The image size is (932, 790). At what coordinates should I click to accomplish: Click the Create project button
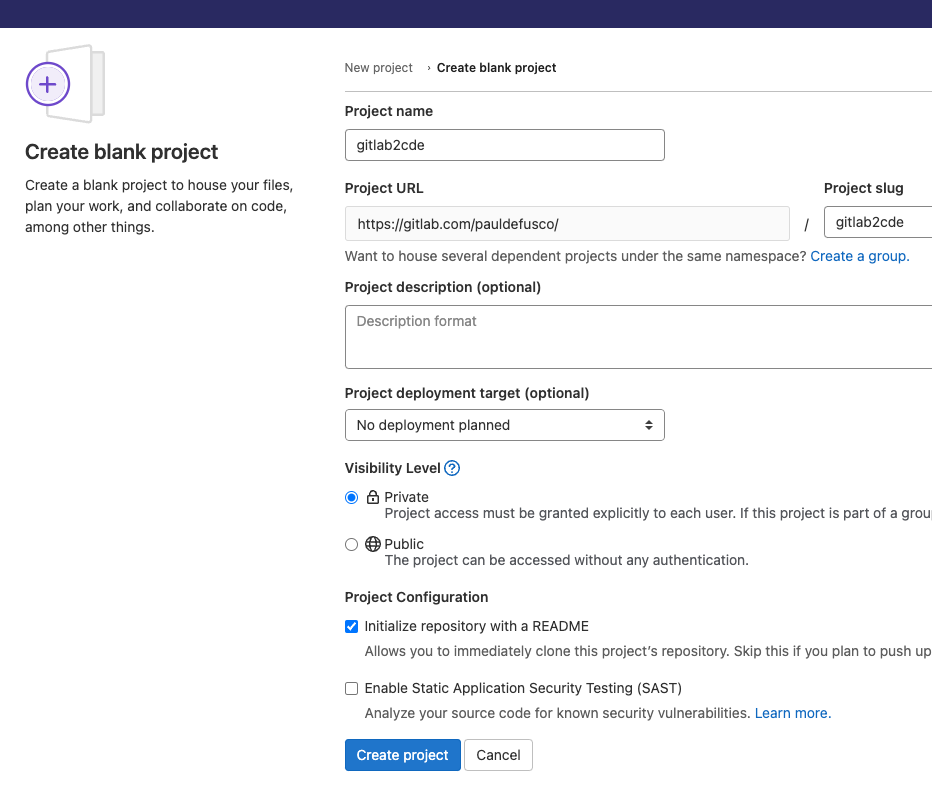(402, 755)
